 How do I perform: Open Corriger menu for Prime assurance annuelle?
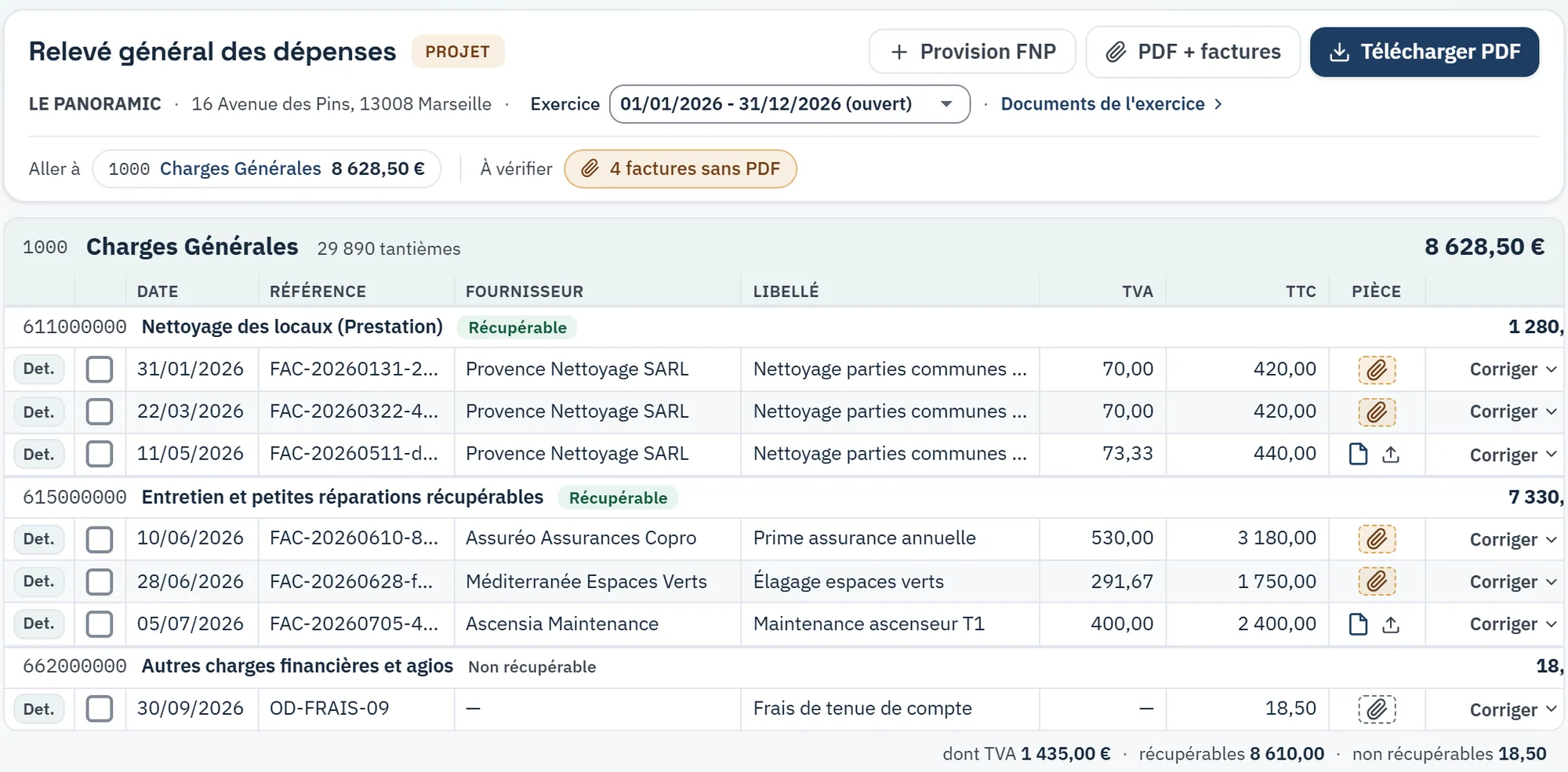(x=1513, y=539)
